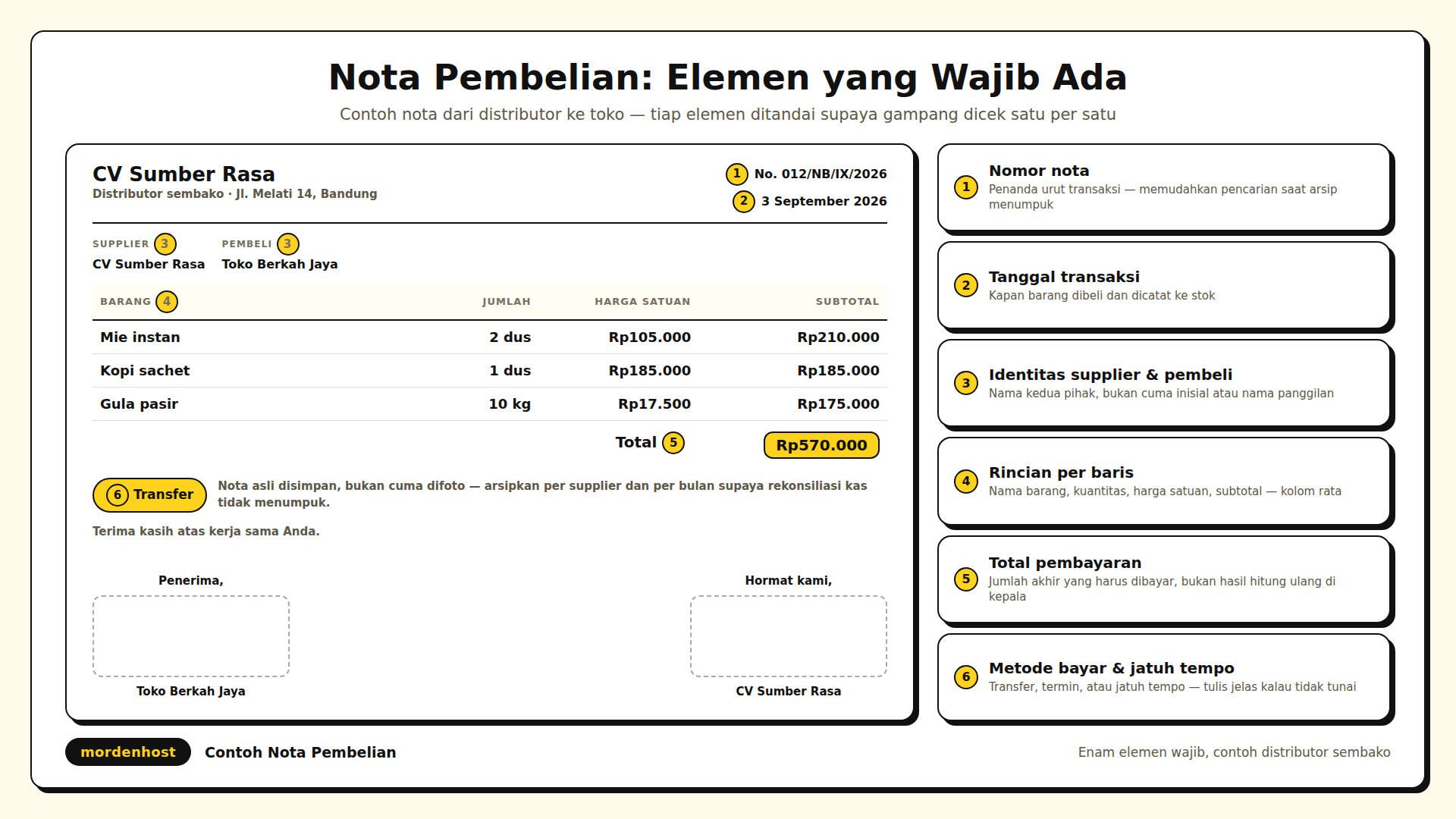Click badge 1 beside No. 012/NB/IX/2026
The width and height of the screenshot is (1456, 819).
[x=736, y=174]
